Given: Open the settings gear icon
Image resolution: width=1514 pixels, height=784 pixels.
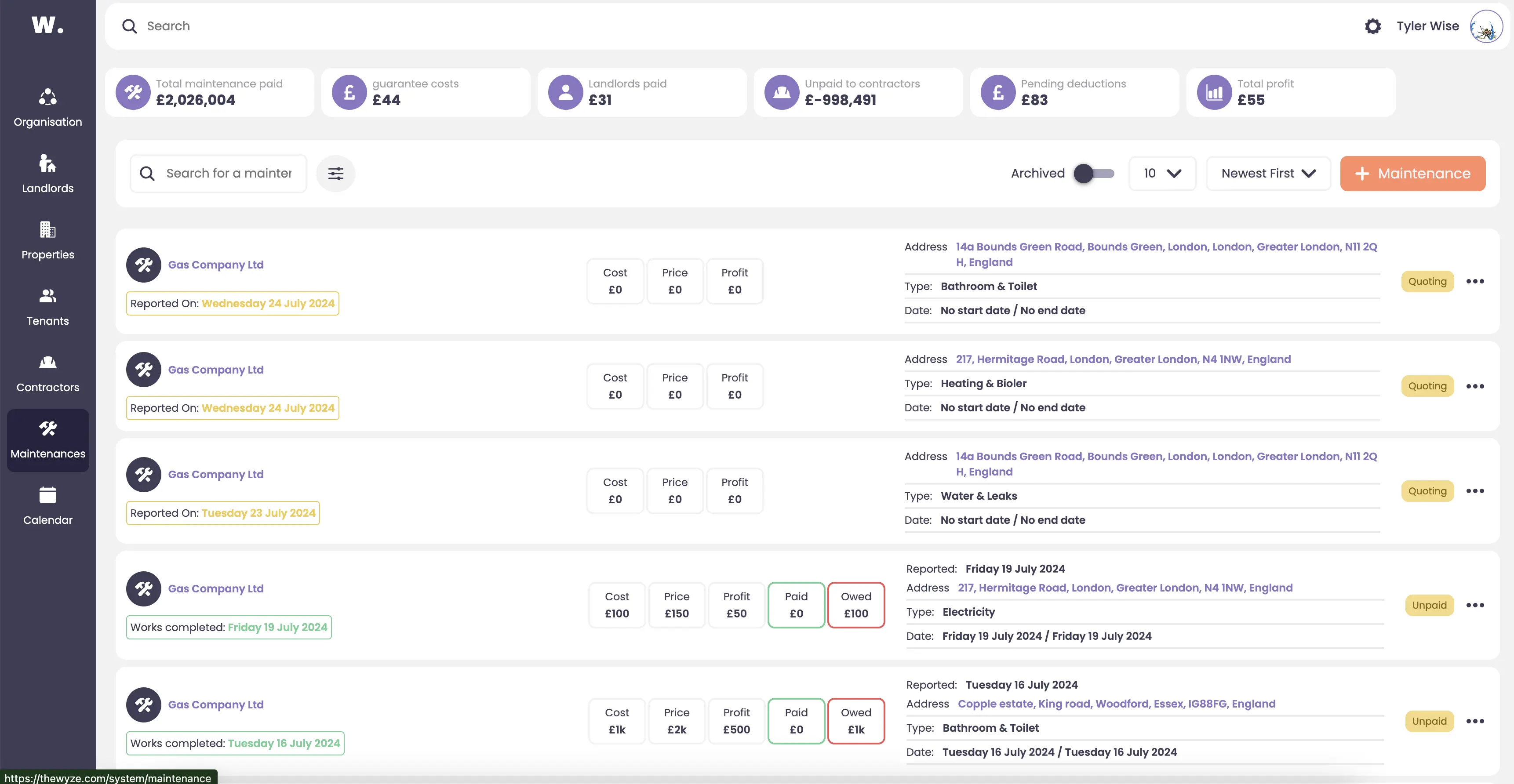Looking at the screenshot, I should click(1372, 26).
